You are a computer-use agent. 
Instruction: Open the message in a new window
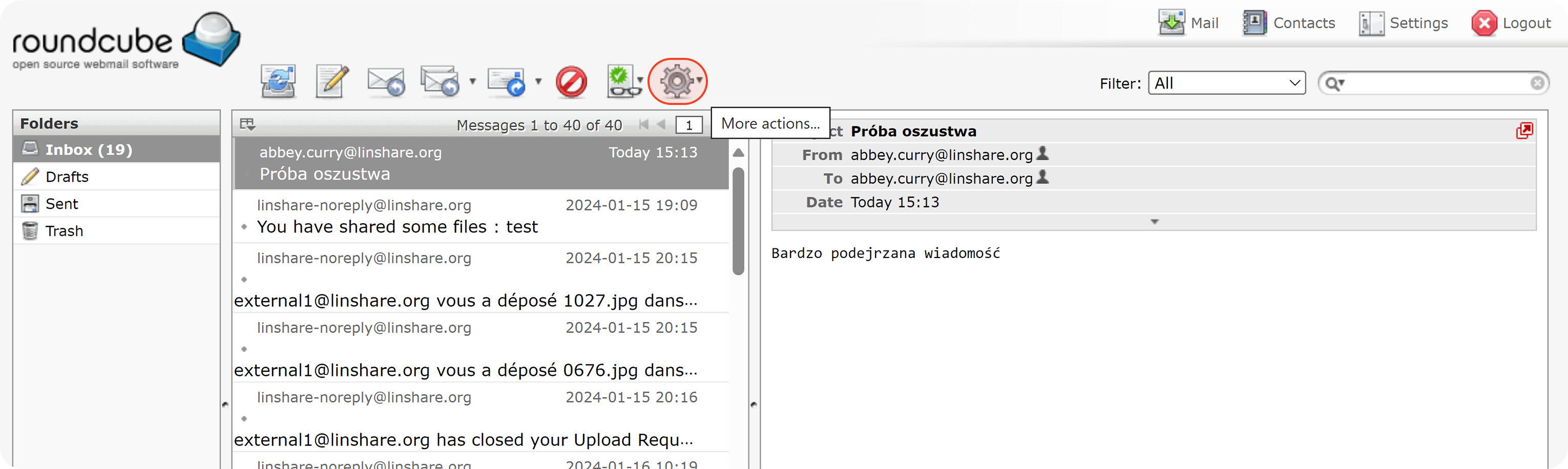pyautogui.click(x=1524, y=130)
